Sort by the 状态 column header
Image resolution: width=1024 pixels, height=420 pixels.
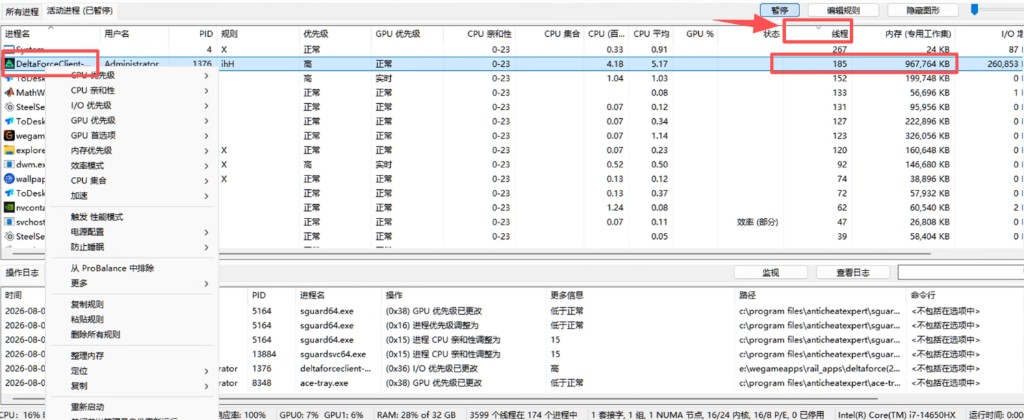751,33
